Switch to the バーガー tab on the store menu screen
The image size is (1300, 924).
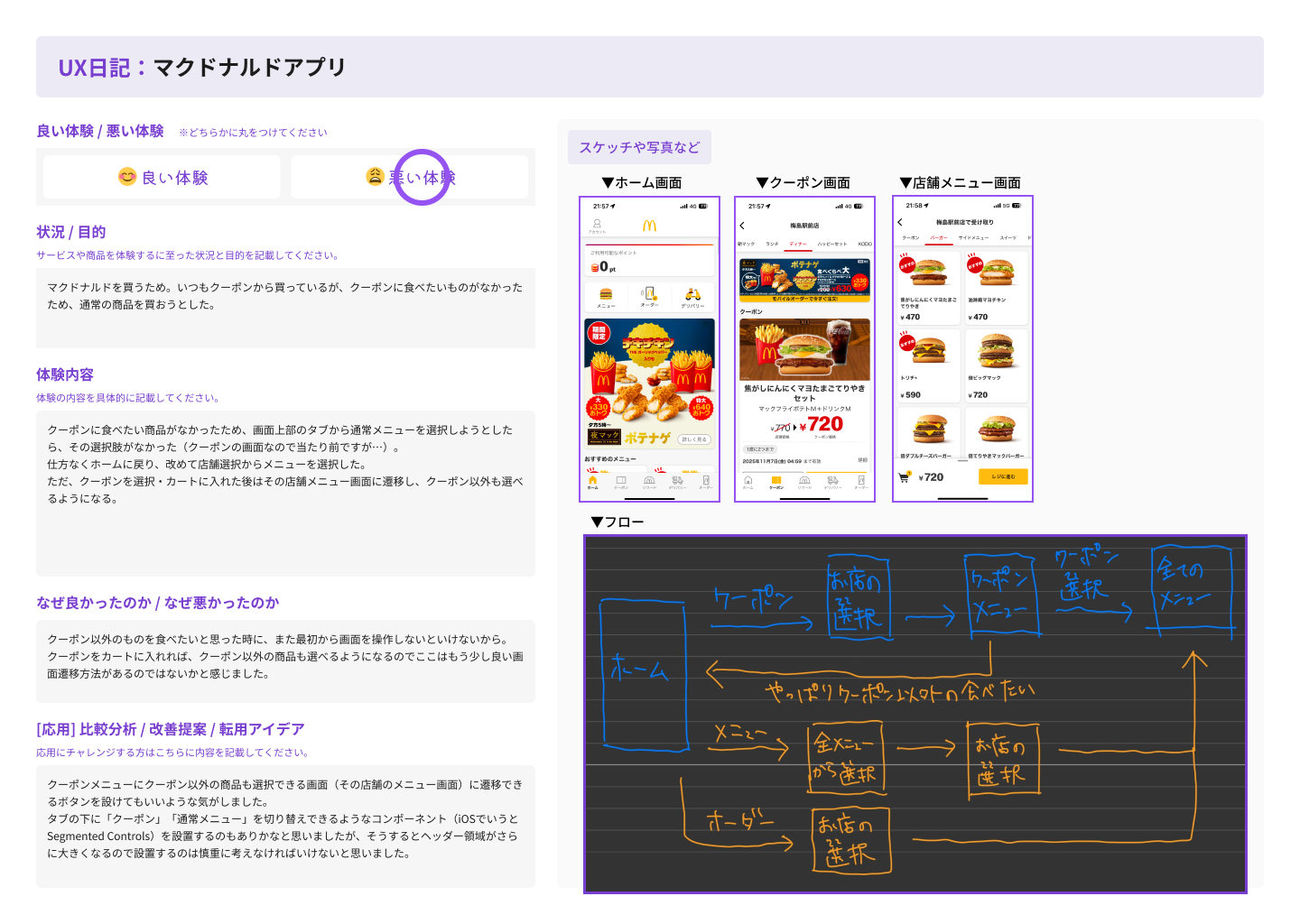pyautogui.click(x=939, y=237)
